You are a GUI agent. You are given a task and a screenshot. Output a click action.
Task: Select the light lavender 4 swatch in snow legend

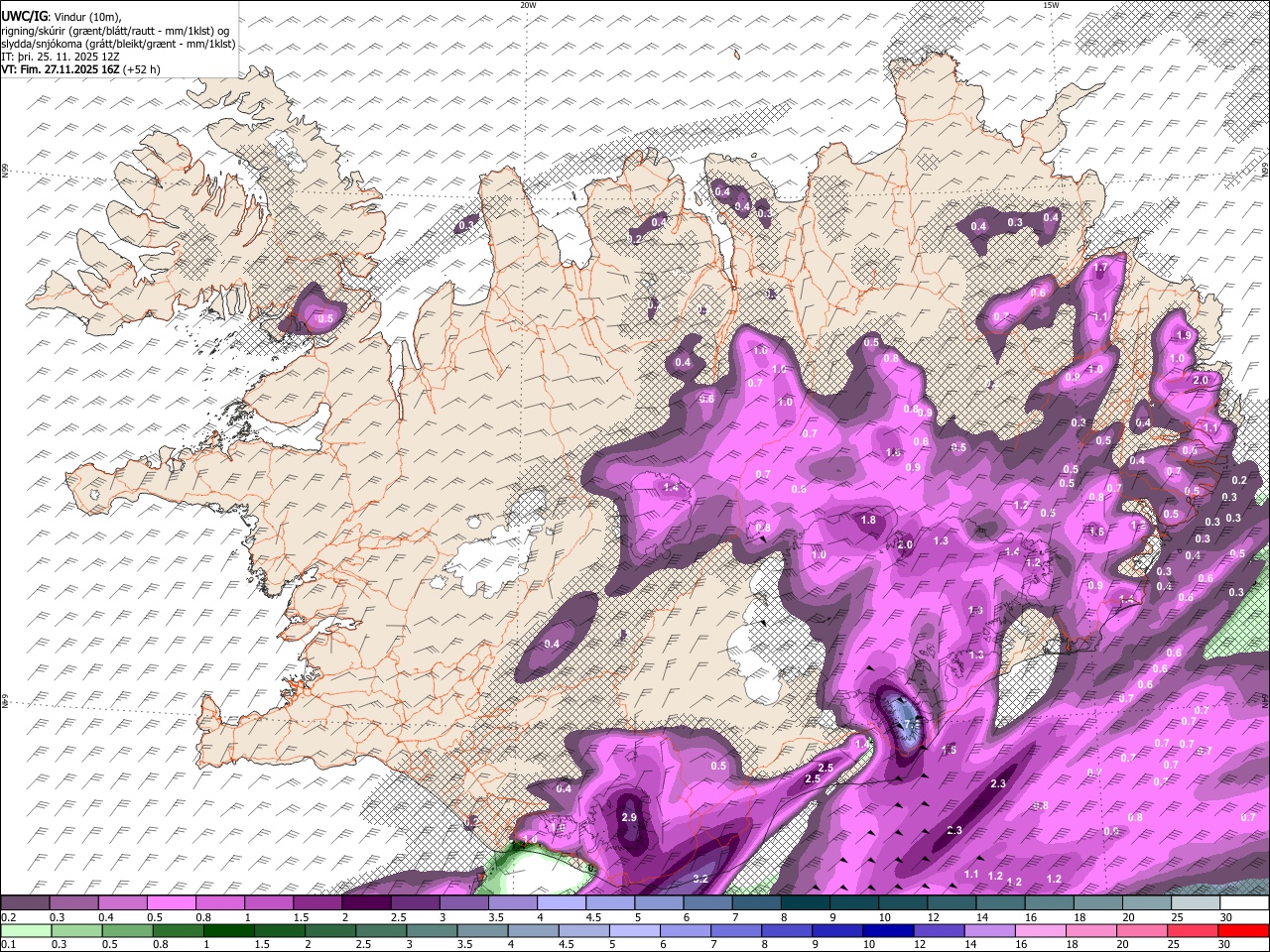pos(561,903)
